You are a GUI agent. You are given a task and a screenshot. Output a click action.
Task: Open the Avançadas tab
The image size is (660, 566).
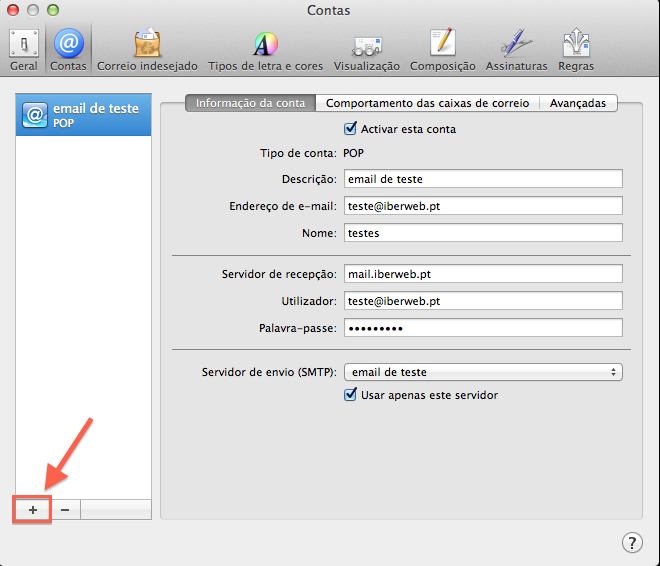[579, 103]
